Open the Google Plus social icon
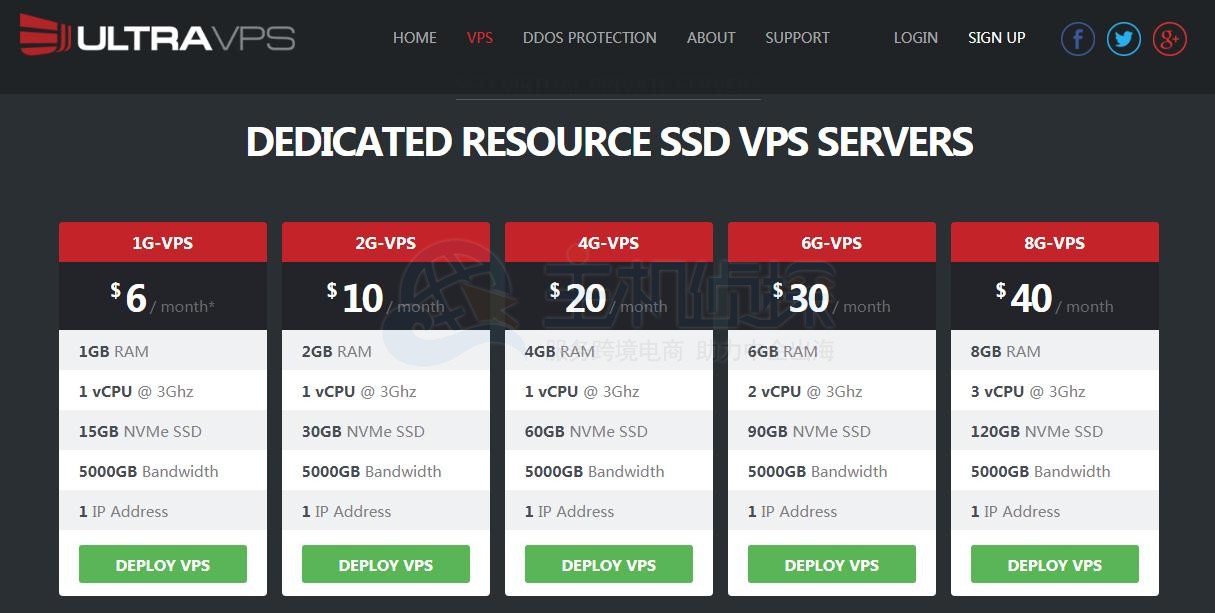Screen dimensions: 1215x613 point(1169,39)
